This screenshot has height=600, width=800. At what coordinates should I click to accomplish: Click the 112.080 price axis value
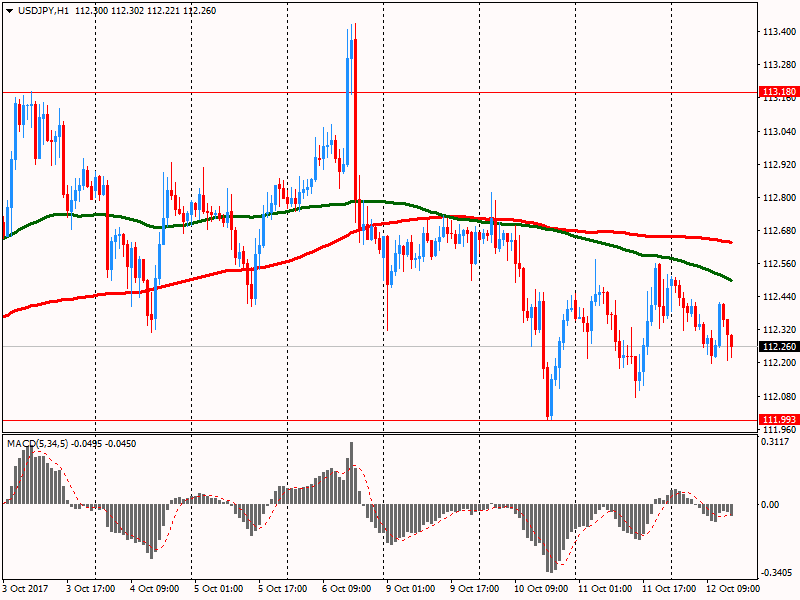point(779,396)
